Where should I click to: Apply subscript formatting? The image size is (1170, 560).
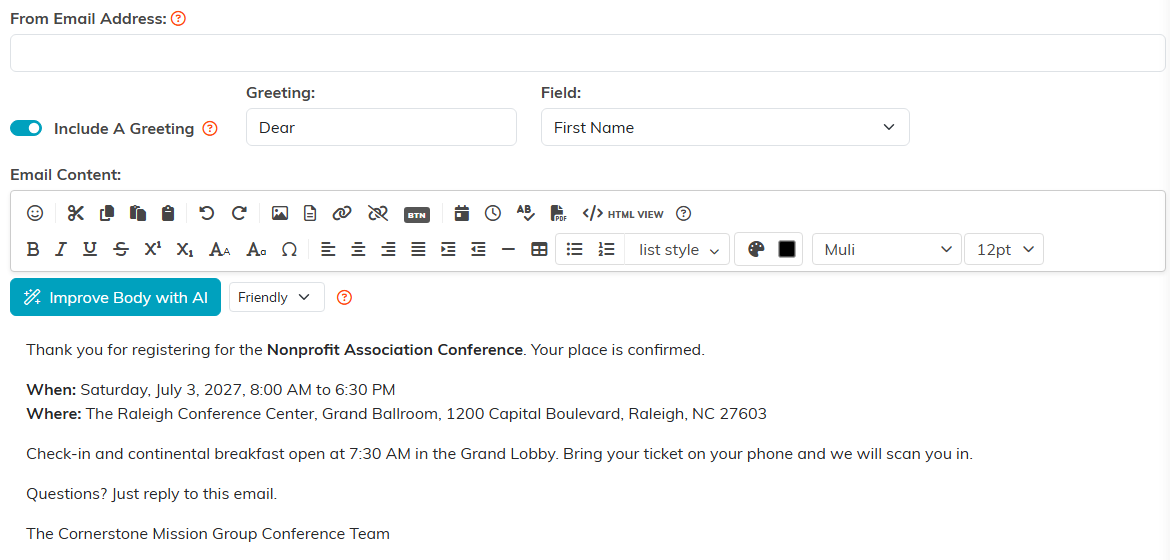tap(185, 249)
